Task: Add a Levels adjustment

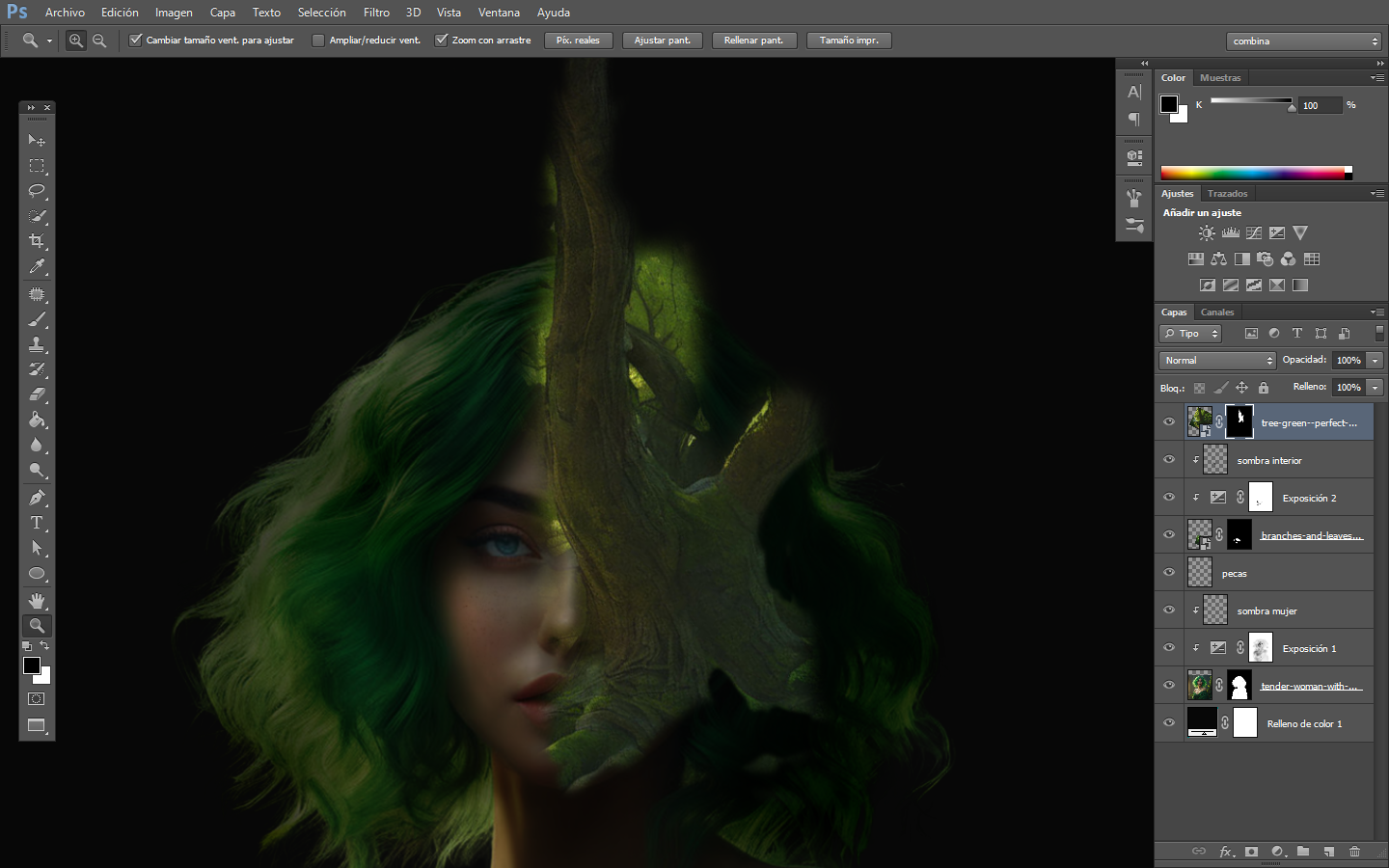Action: pyautogui.click(x=1231, y=233)
